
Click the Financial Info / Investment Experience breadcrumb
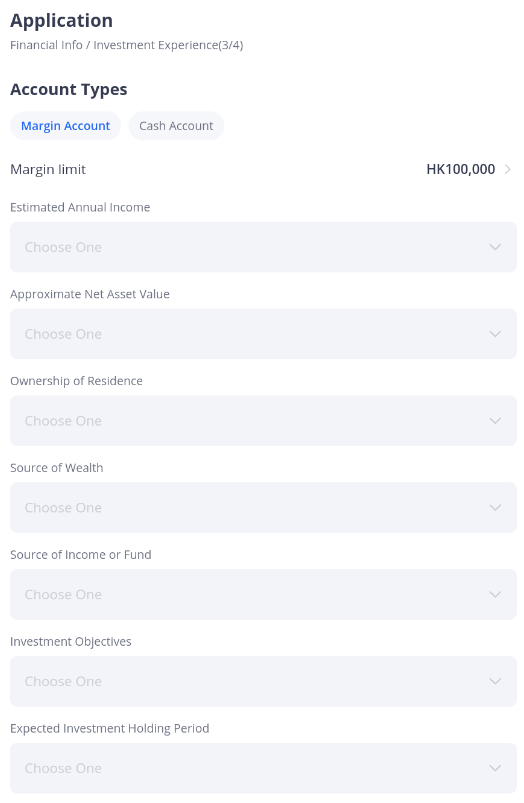click(x=127, y=46)
